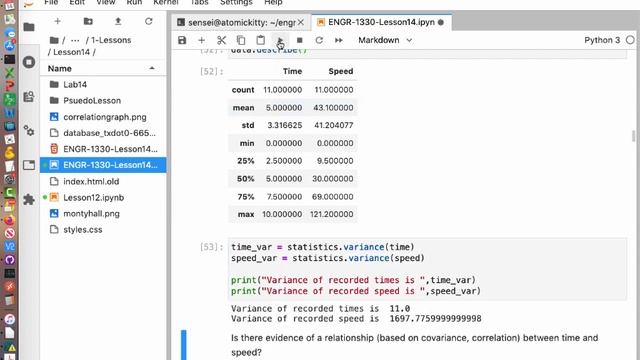Refresh the file list

149,21
